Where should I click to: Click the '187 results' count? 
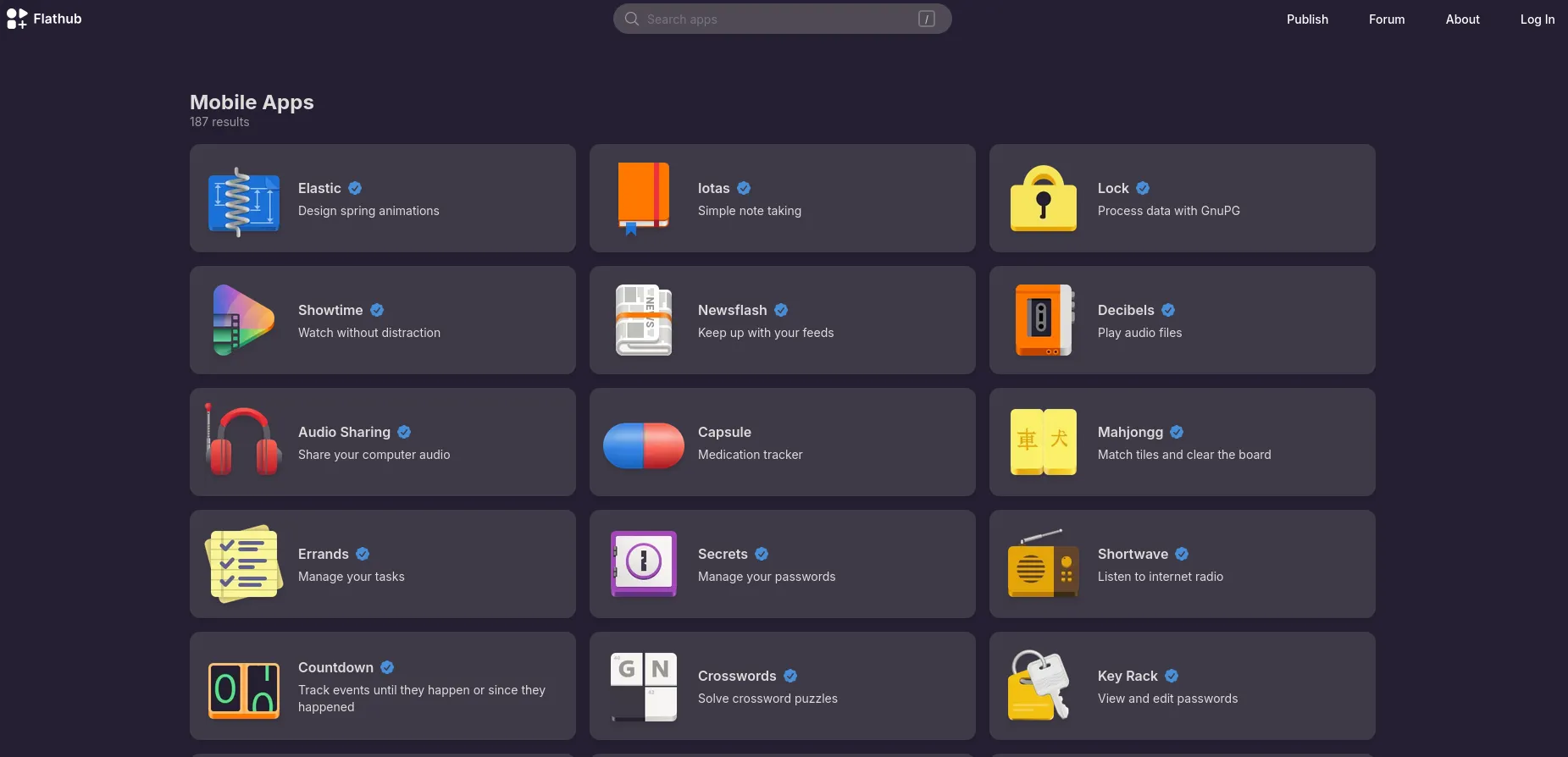(219, 122)
